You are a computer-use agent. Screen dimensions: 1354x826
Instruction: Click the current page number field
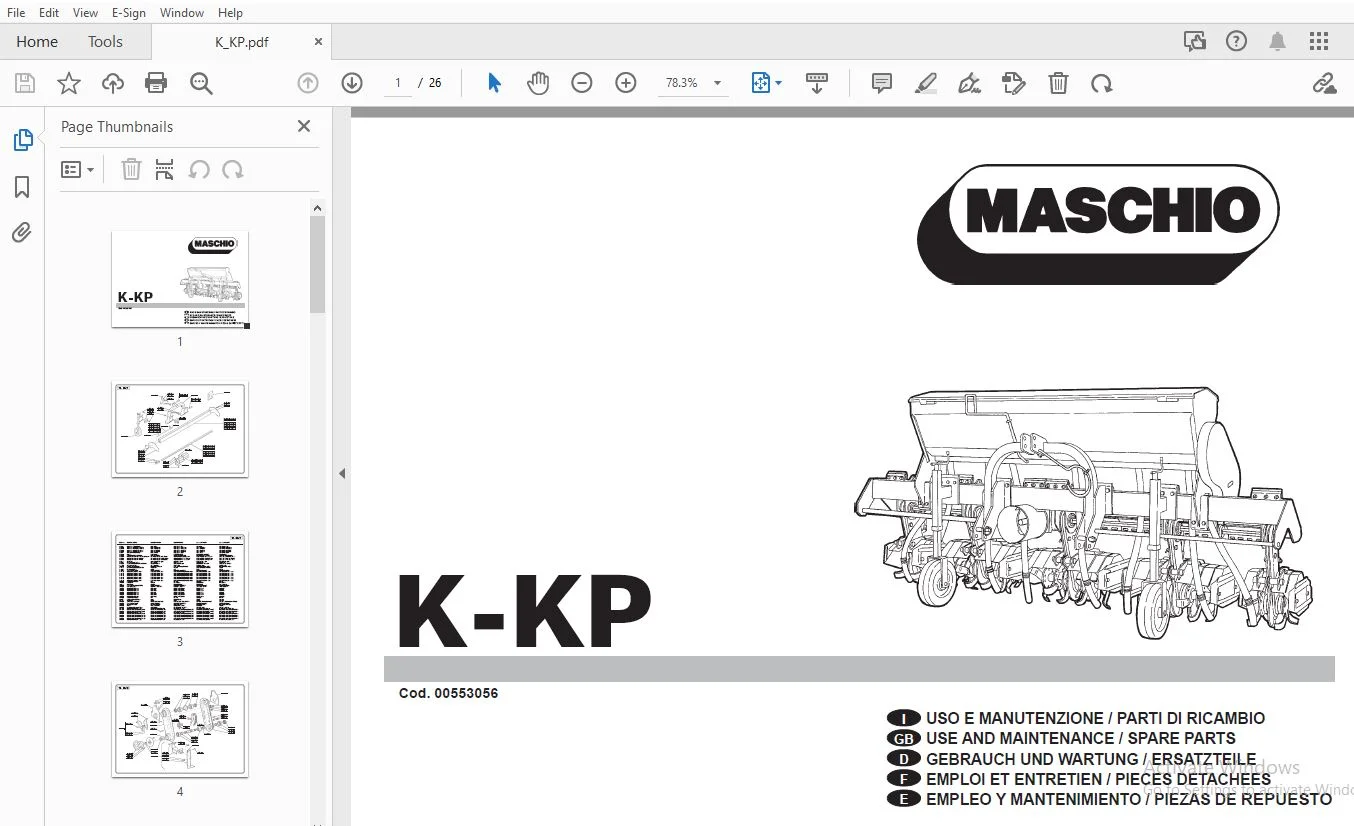[x=398, y=83]
